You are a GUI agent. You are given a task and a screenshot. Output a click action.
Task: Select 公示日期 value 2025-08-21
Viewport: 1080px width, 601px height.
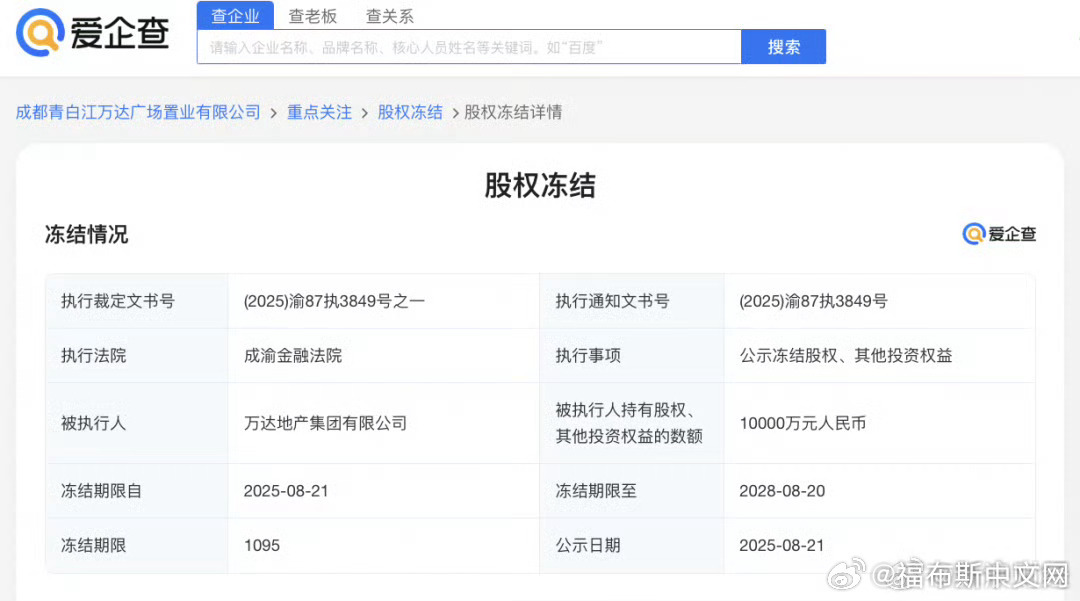[782, 545]
